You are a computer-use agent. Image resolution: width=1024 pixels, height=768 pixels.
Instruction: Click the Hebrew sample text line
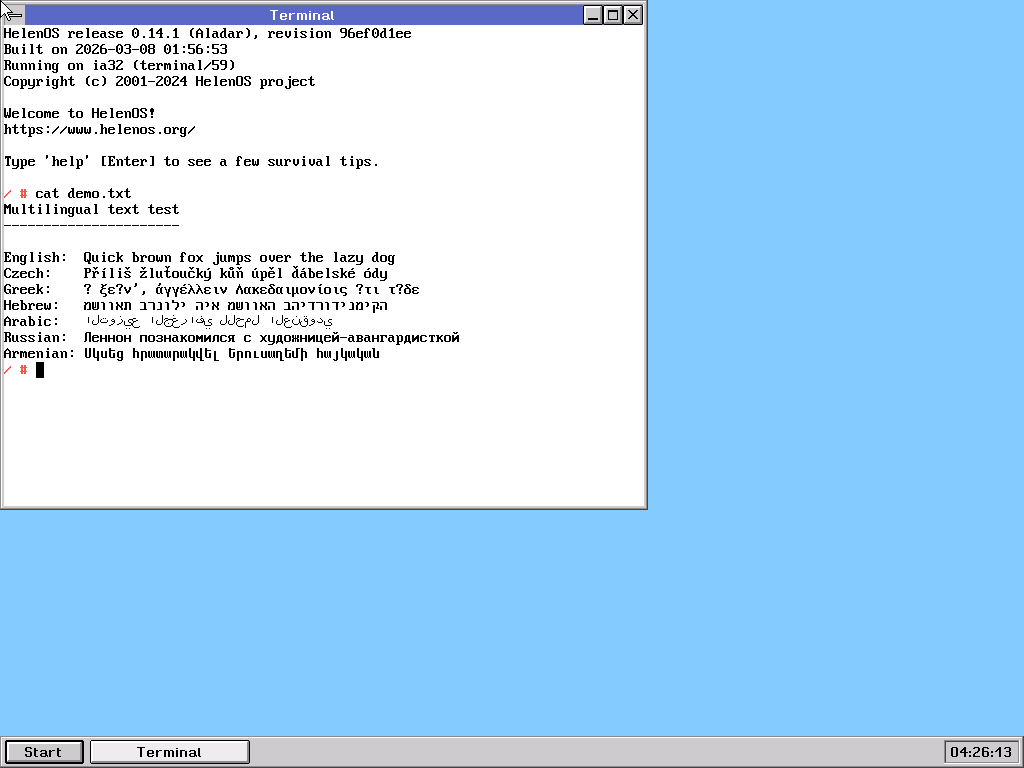[235, 306]
